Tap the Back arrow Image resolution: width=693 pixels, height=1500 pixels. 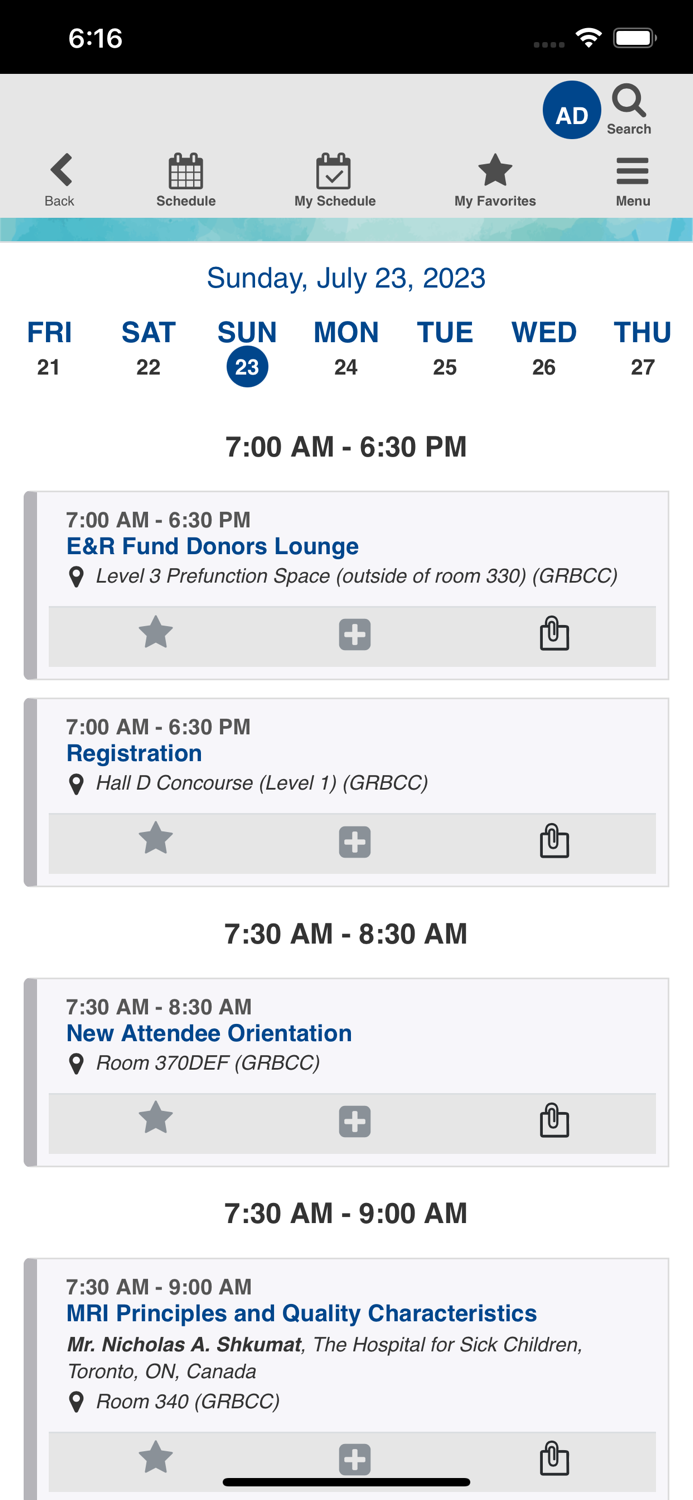[x=59, y=178]
